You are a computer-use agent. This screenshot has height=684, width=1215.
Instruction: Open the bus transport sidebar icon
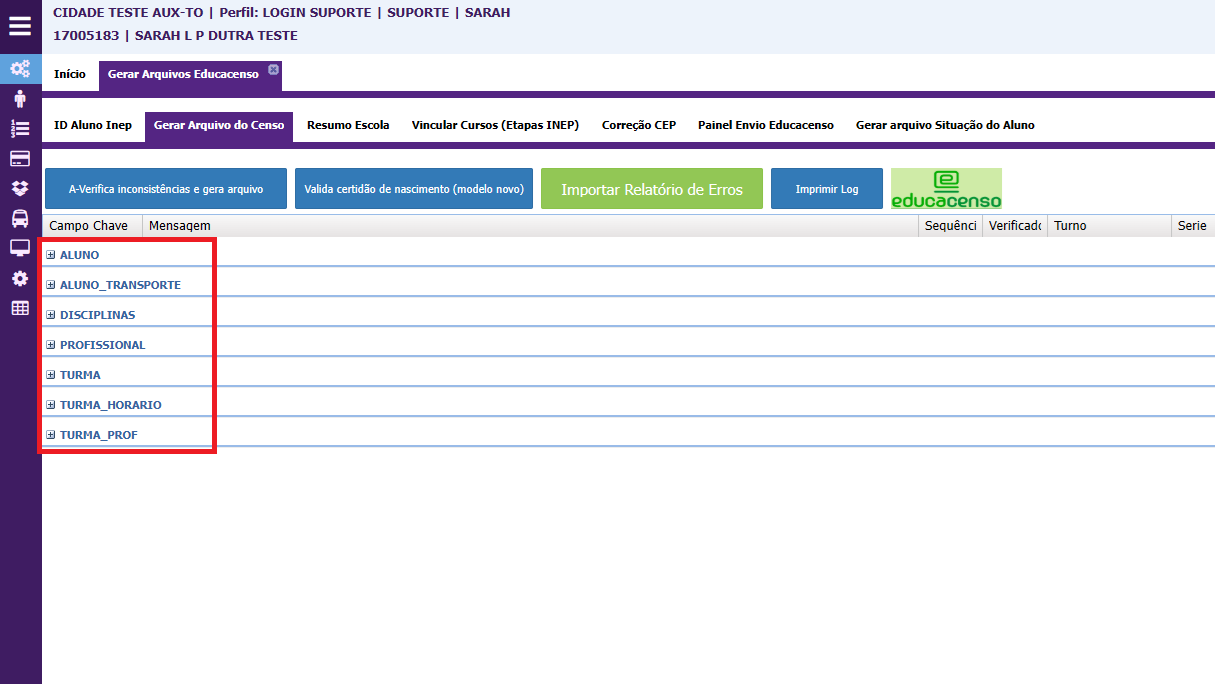point(20,218)
